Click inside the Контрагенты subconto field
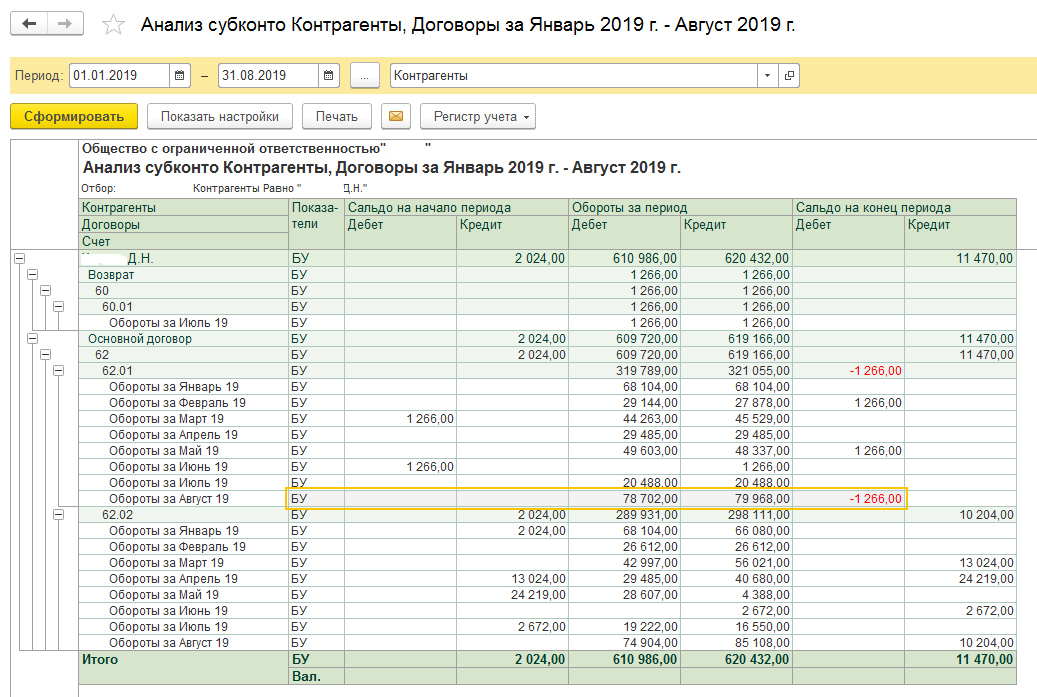 tap(574, 75)
